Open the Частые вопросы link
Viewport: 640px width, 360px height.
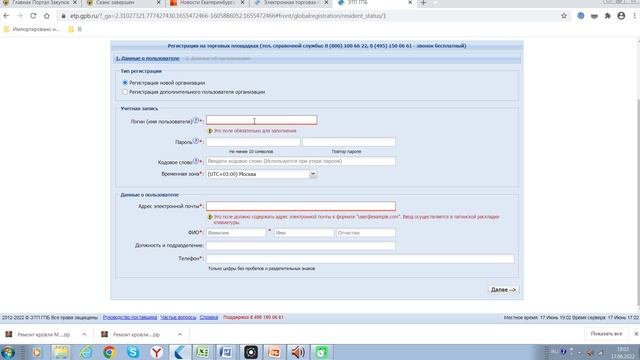tap(178, 317)
